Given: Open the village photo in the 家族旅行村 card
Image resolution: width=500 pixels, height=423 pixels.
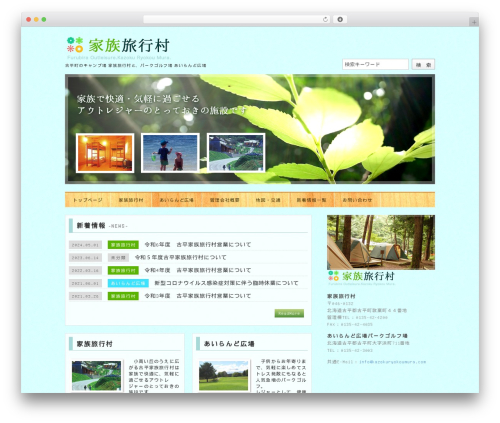Looking at the screenshot, I should 96,376.
